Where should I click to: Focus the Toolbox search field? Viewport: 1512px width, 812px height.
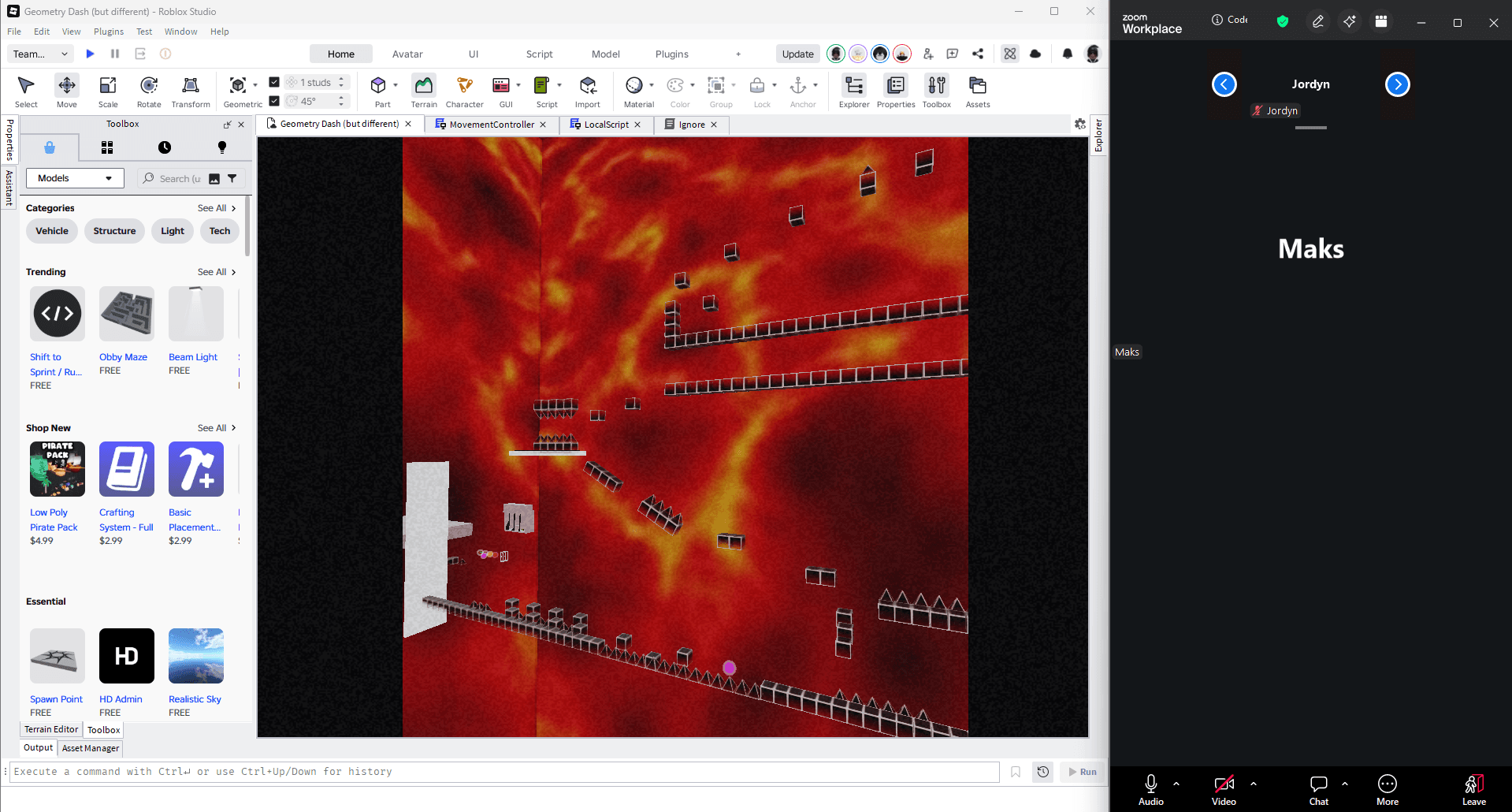[180, 179]
